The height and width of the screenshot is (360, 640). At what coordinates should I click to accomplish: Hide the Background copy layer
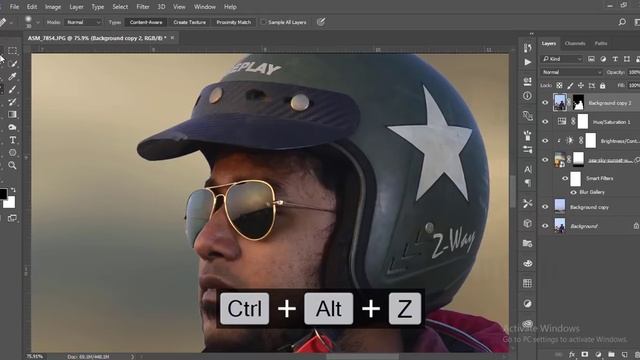(545, 207)
